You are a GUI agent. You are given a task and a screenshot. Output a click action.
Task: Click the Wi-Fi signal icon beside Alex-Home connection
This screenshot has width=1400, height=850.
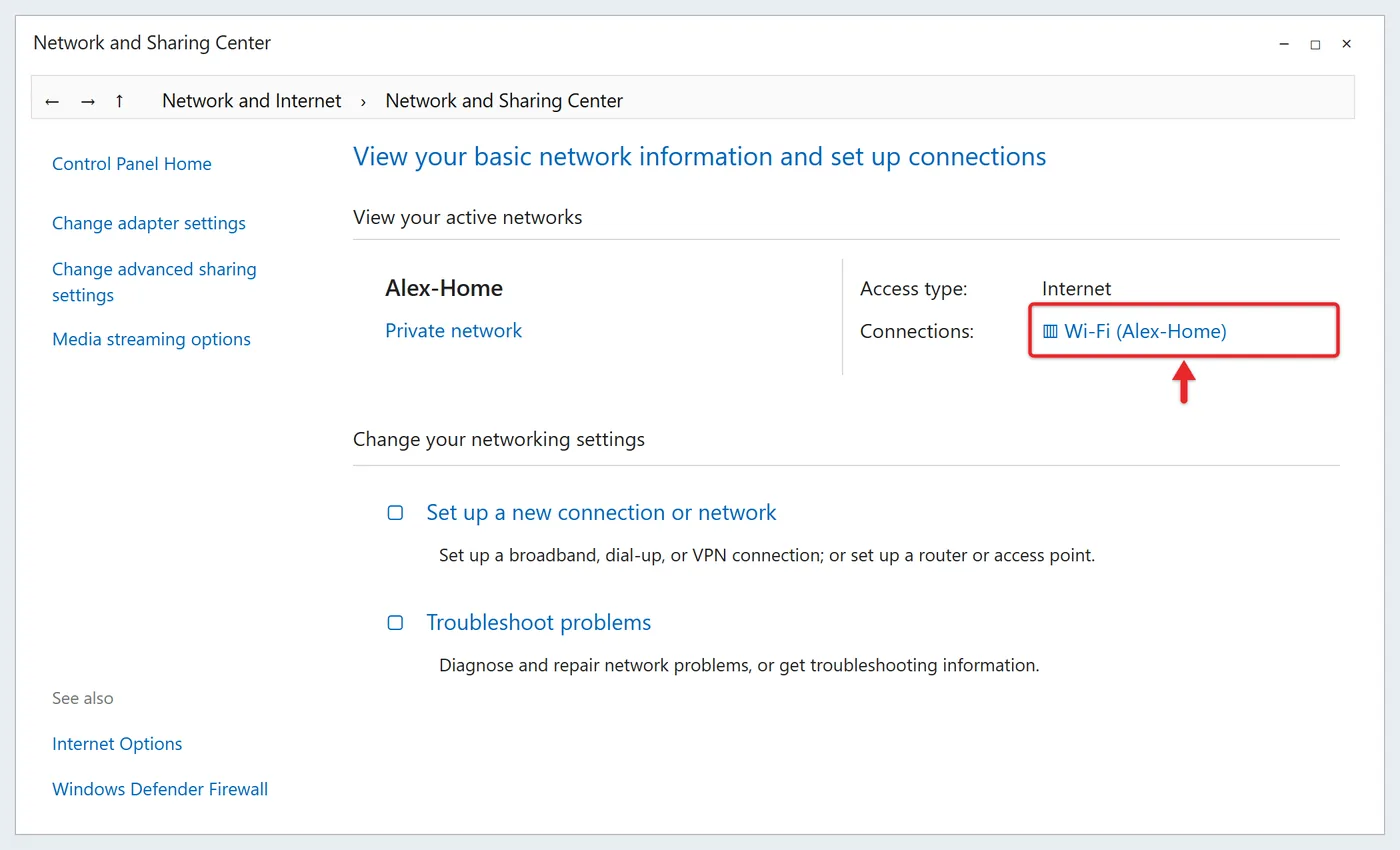1050,331
